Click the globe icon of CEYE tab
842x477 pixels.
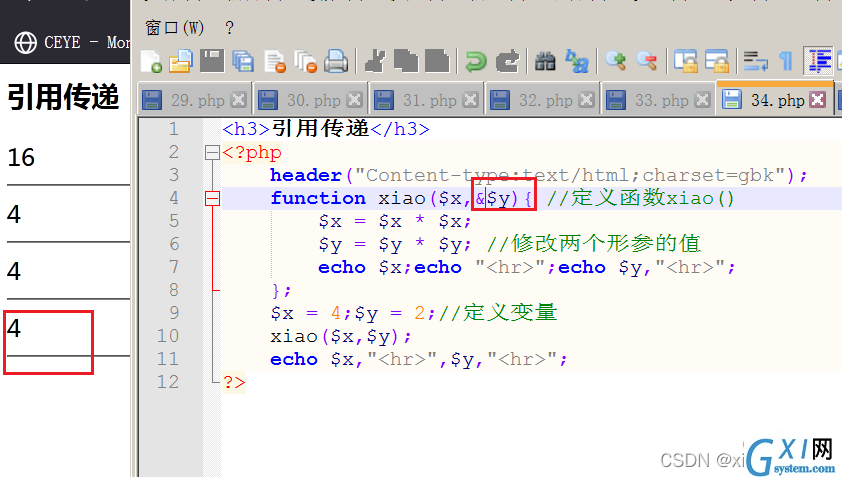tap(26, 42)
